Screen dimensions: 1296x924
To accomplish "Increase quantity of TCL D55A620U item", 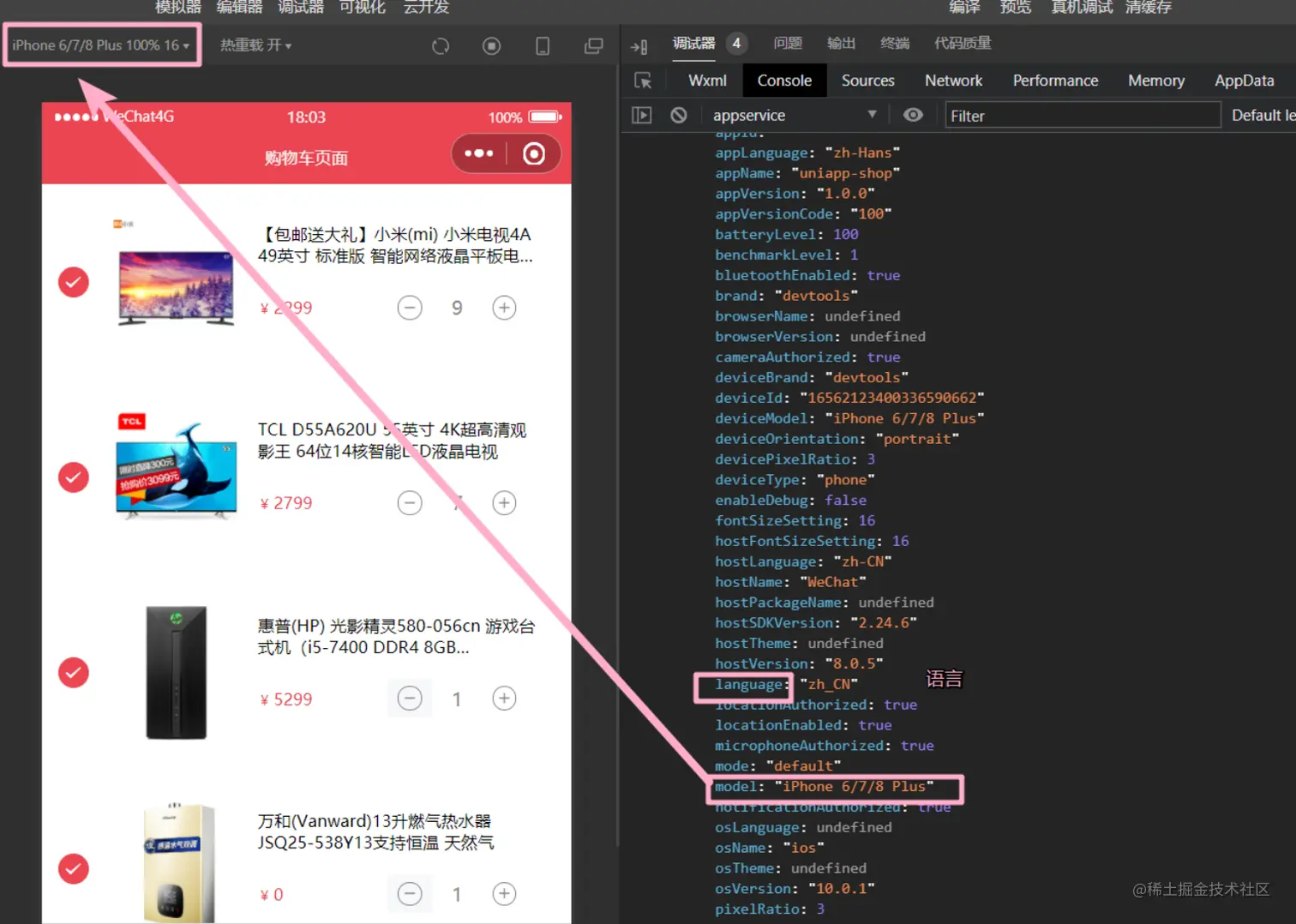I will point(504,503).
